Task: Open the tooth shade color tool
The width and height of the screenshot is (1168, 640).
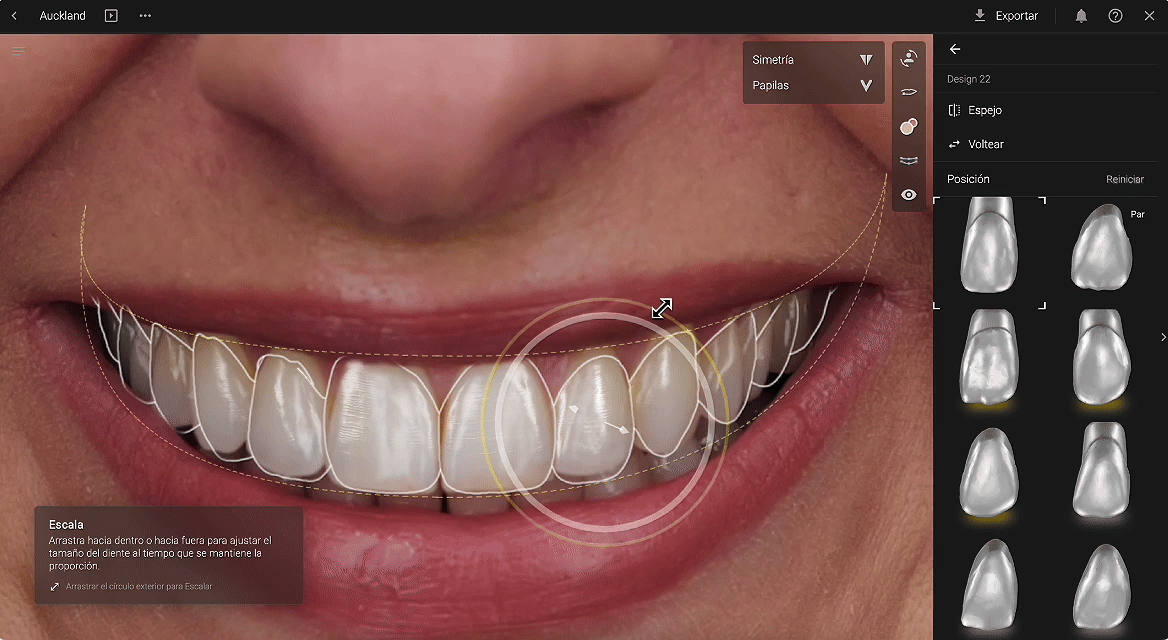Action: pos(909,127)
